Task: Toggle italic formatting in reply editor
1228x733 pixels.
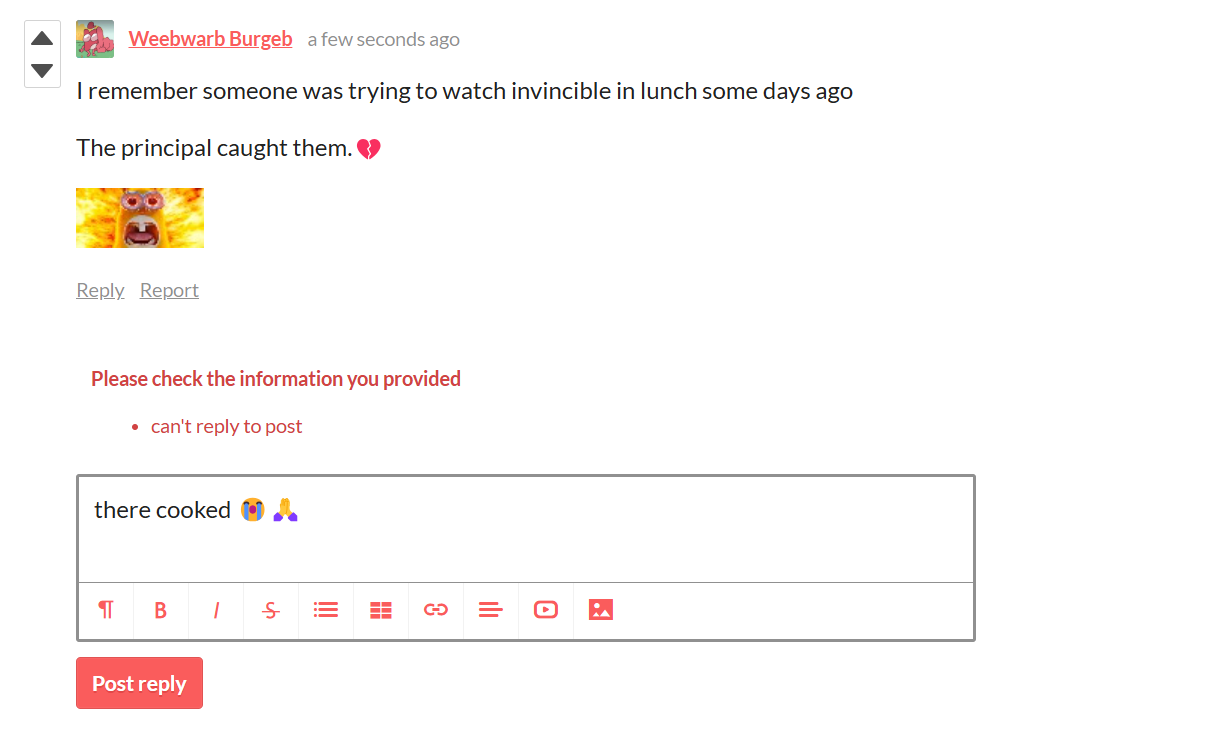Action: [215, 610]
